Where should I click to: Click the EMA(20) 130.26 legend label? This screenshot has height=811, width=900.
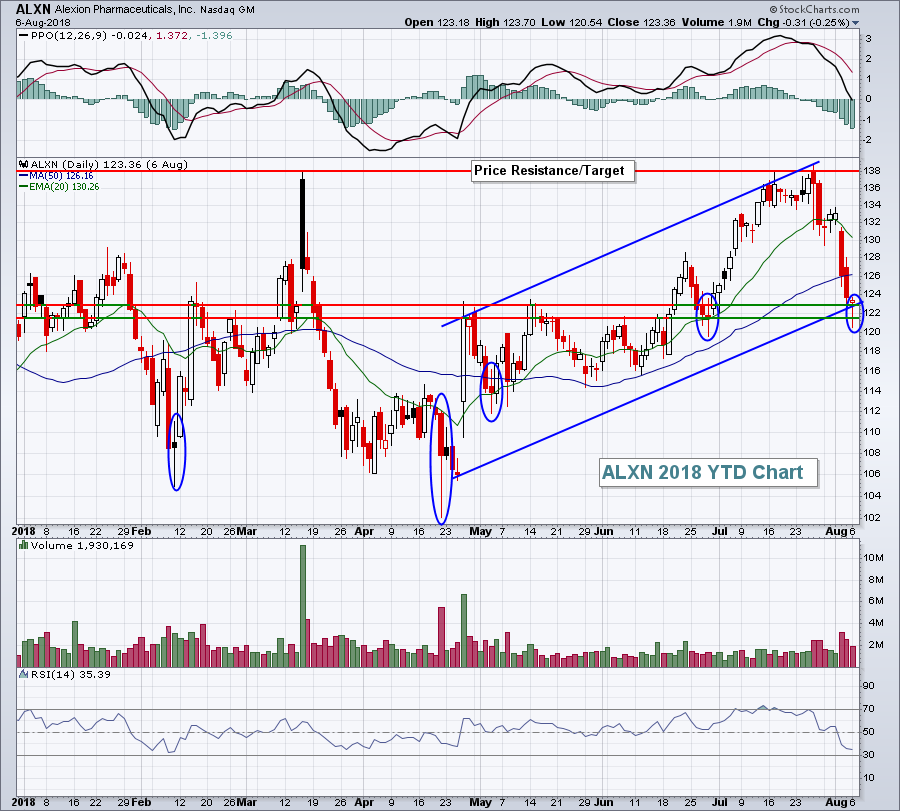tap(64, 187)
